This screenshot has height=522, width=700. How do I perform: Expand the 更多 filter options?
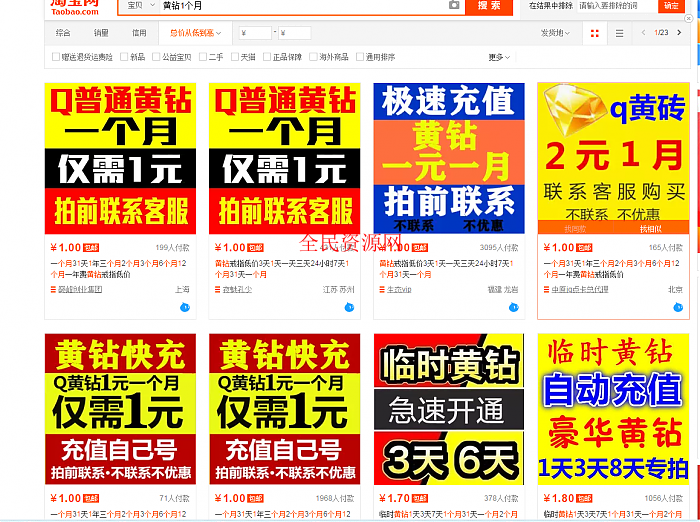click(x=499, y=57)
